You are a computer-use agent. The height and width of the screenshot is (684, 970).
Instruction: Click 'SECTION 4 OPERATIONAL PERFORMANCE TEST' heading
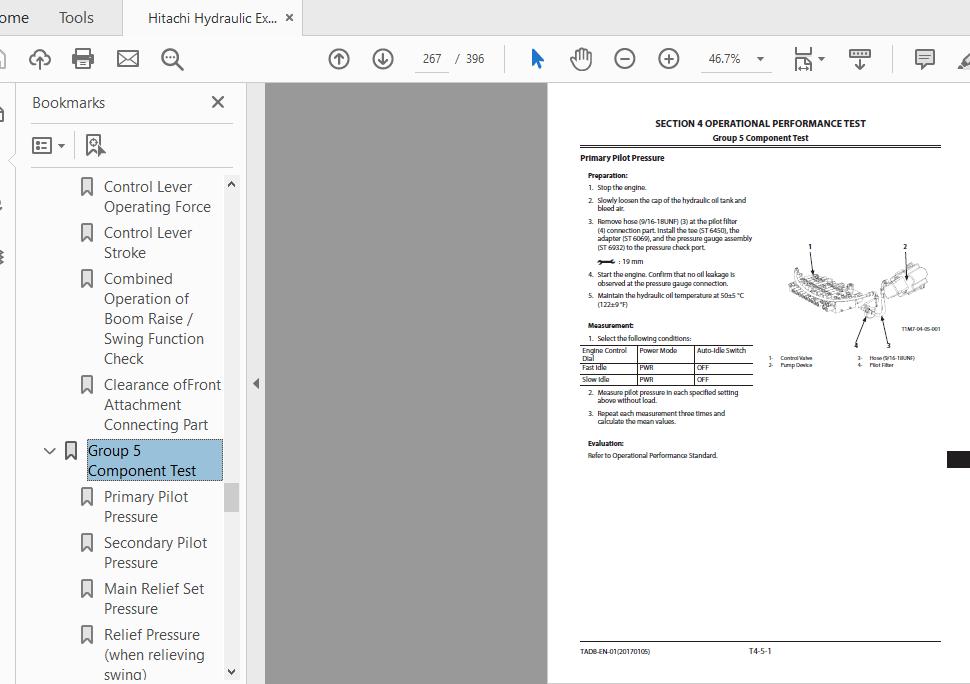pyautogui.click(x=760, y=124)
